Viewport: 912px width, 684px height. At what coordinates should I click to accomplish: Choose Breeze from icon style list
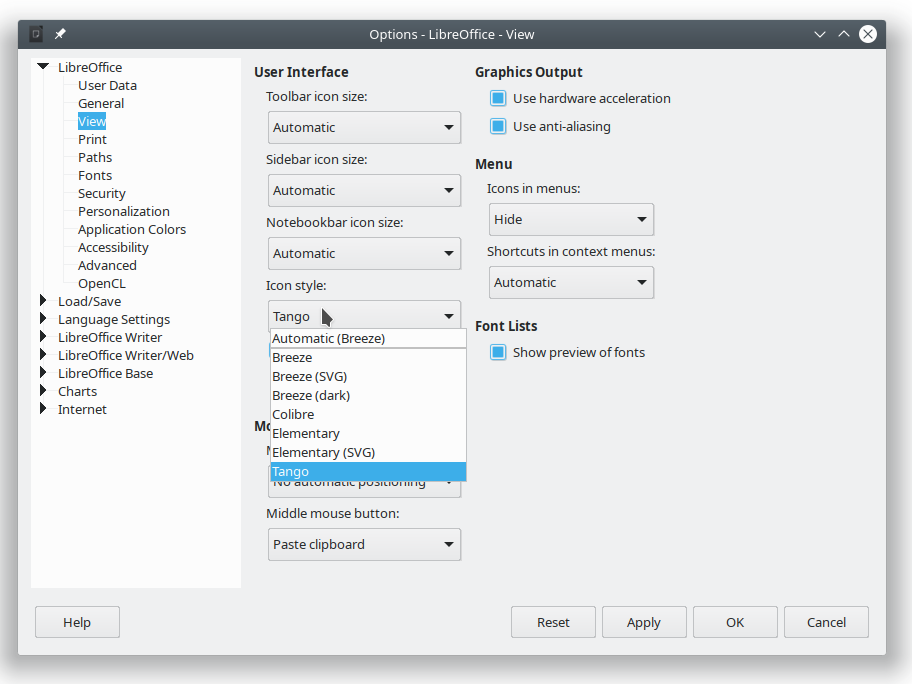pyautogui.click(x=369, y=358)
